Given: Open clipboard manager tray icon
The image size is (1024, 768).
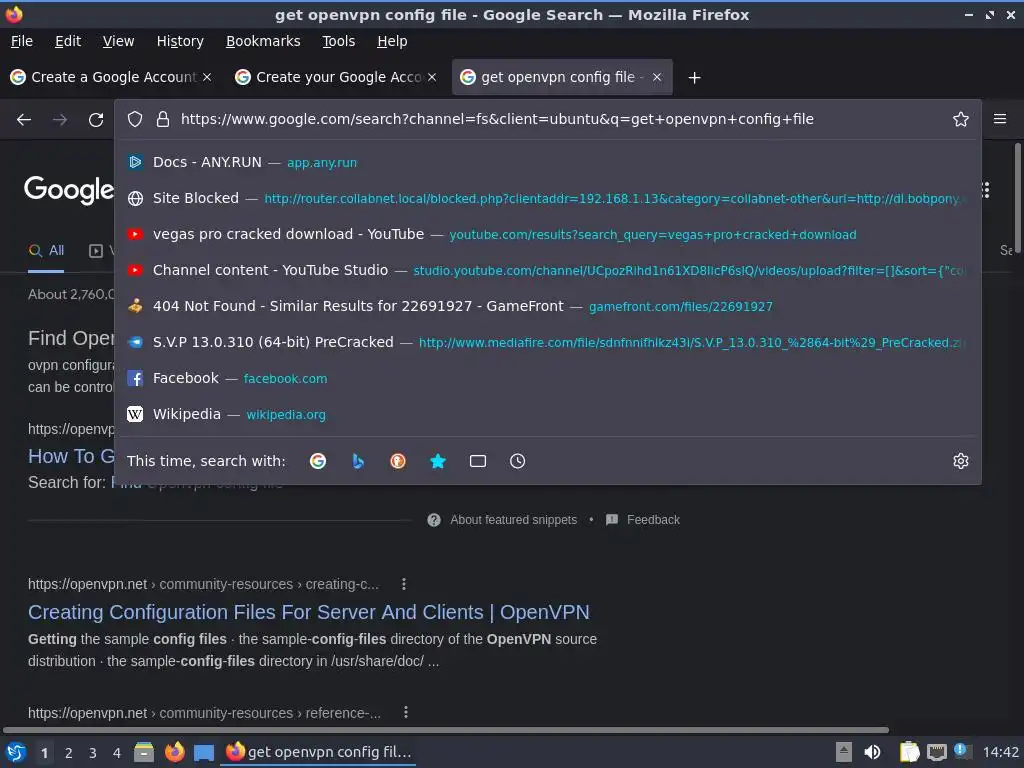Looking at the screenshot, I should click(909, 752).
